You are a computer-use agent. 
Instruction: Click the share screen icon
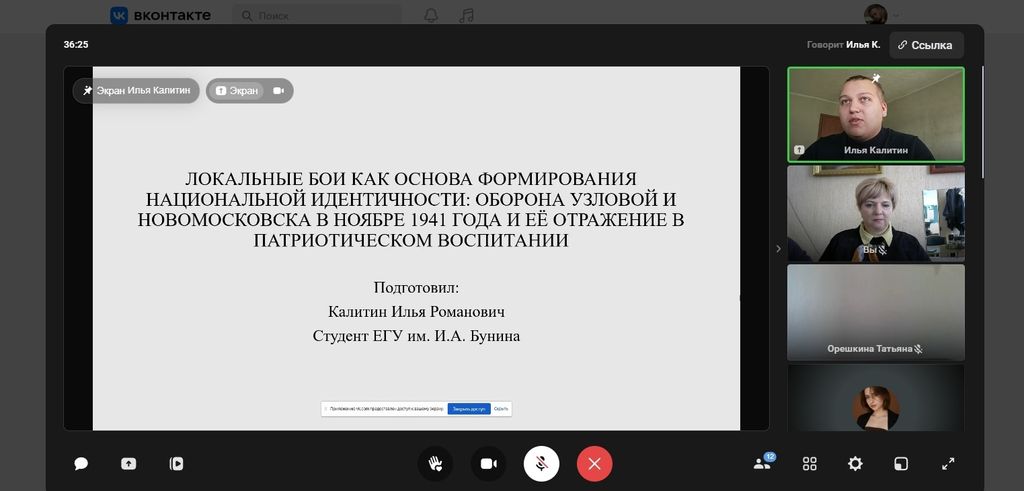(129, 464)
